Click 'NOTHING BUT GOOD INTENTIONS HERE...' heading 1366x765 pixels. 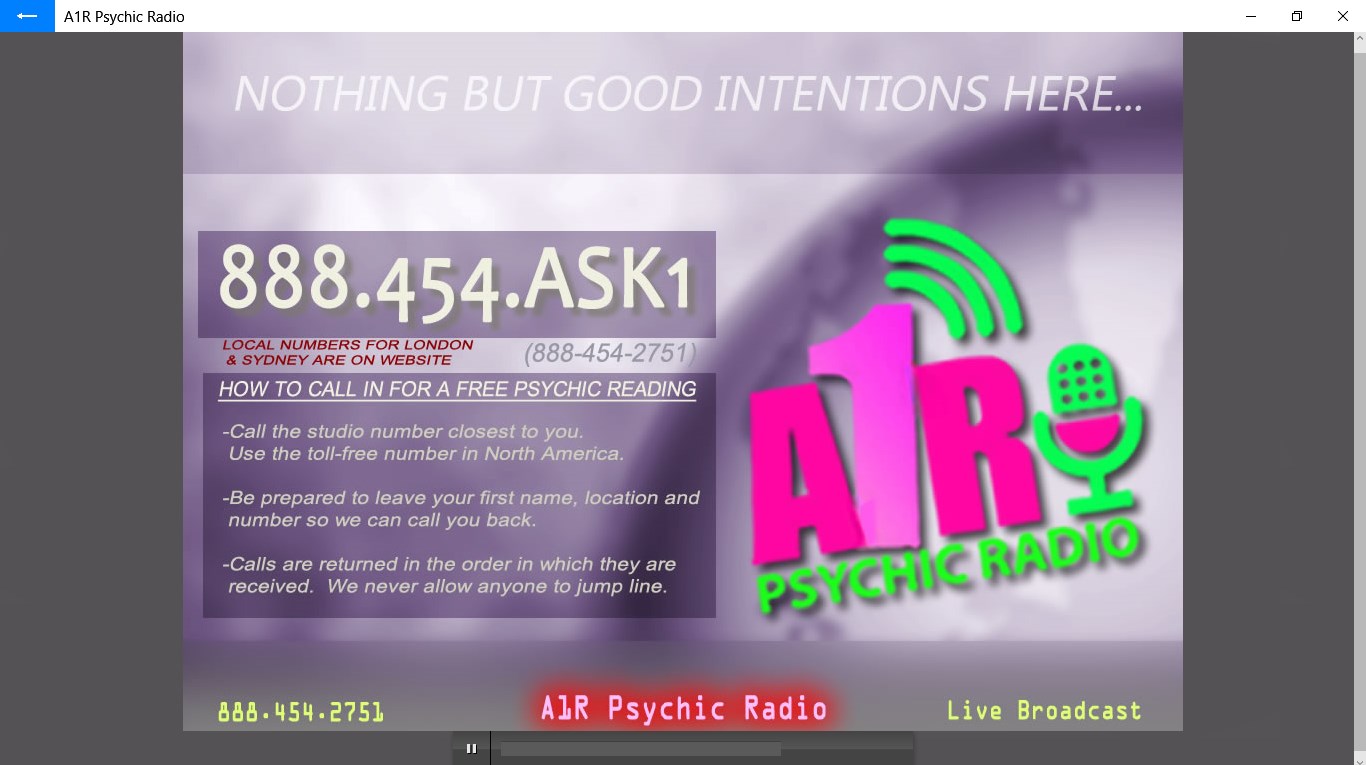coord(688,94)
